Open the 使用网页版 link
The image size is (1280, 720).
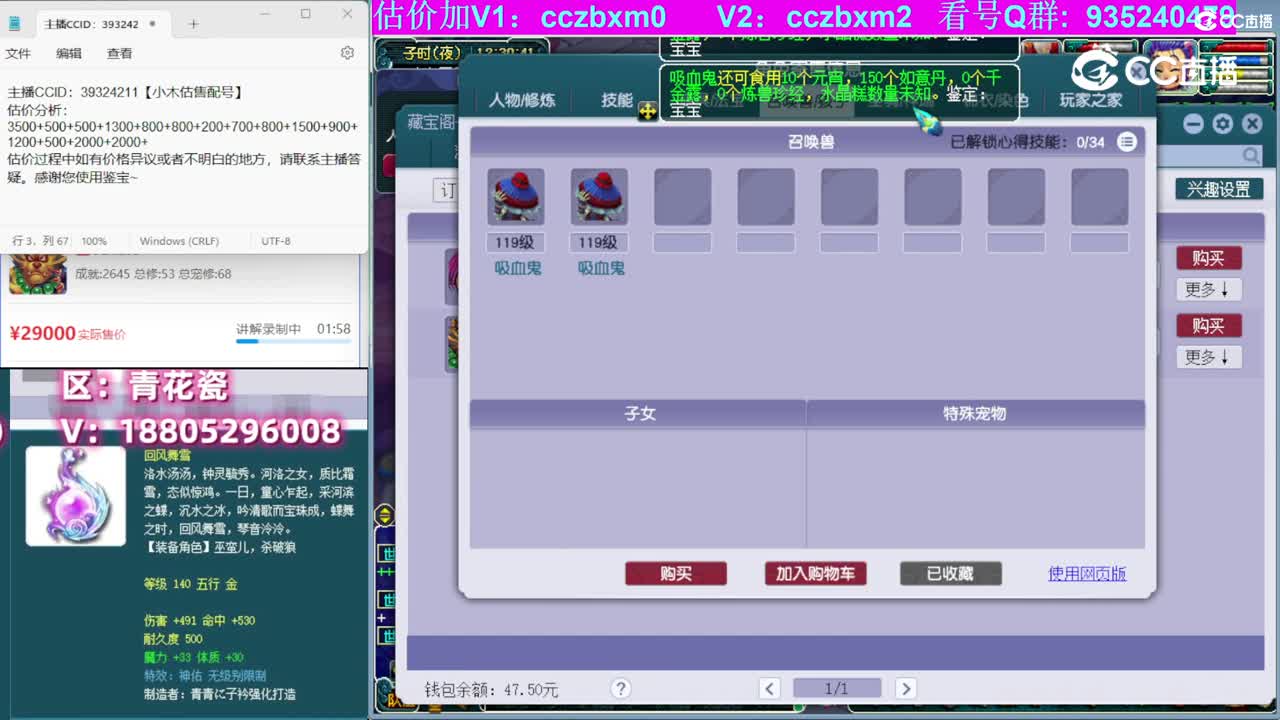click(1087, 573)
